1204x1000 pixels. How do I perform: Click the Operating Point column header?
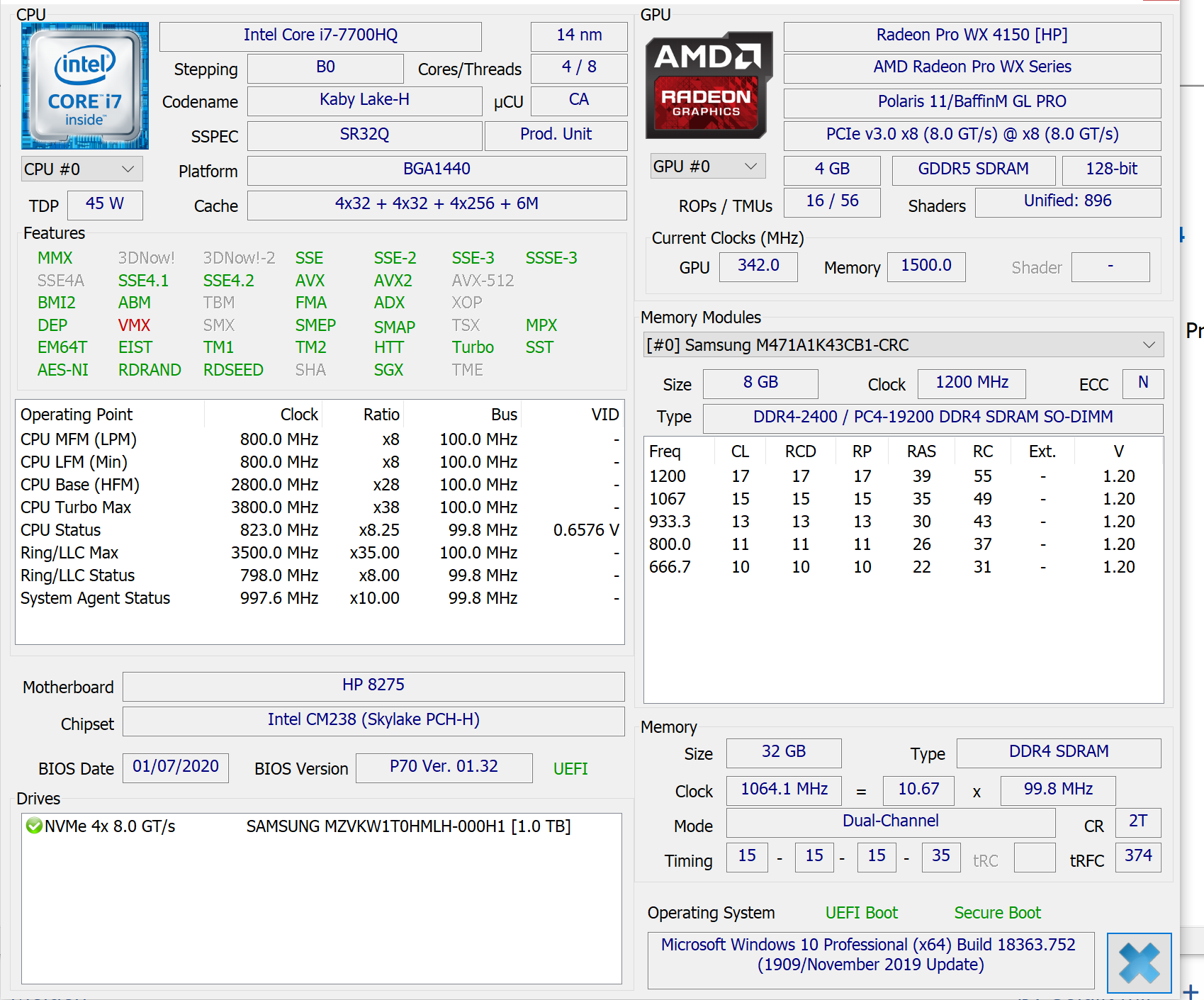click(110, 415)
